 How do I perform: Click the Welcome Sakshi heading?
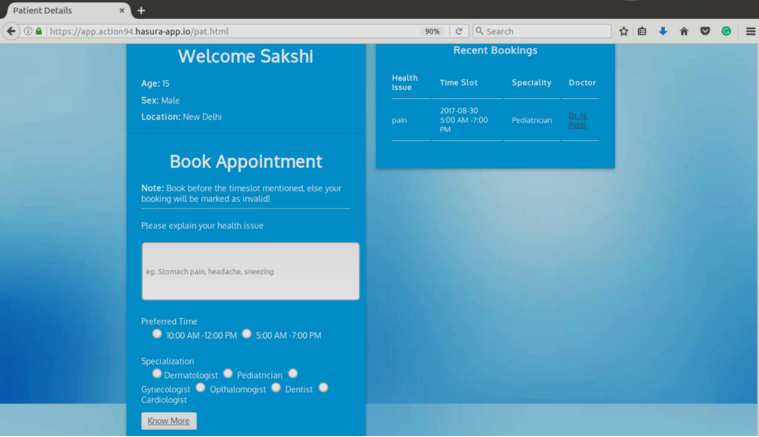245,56
